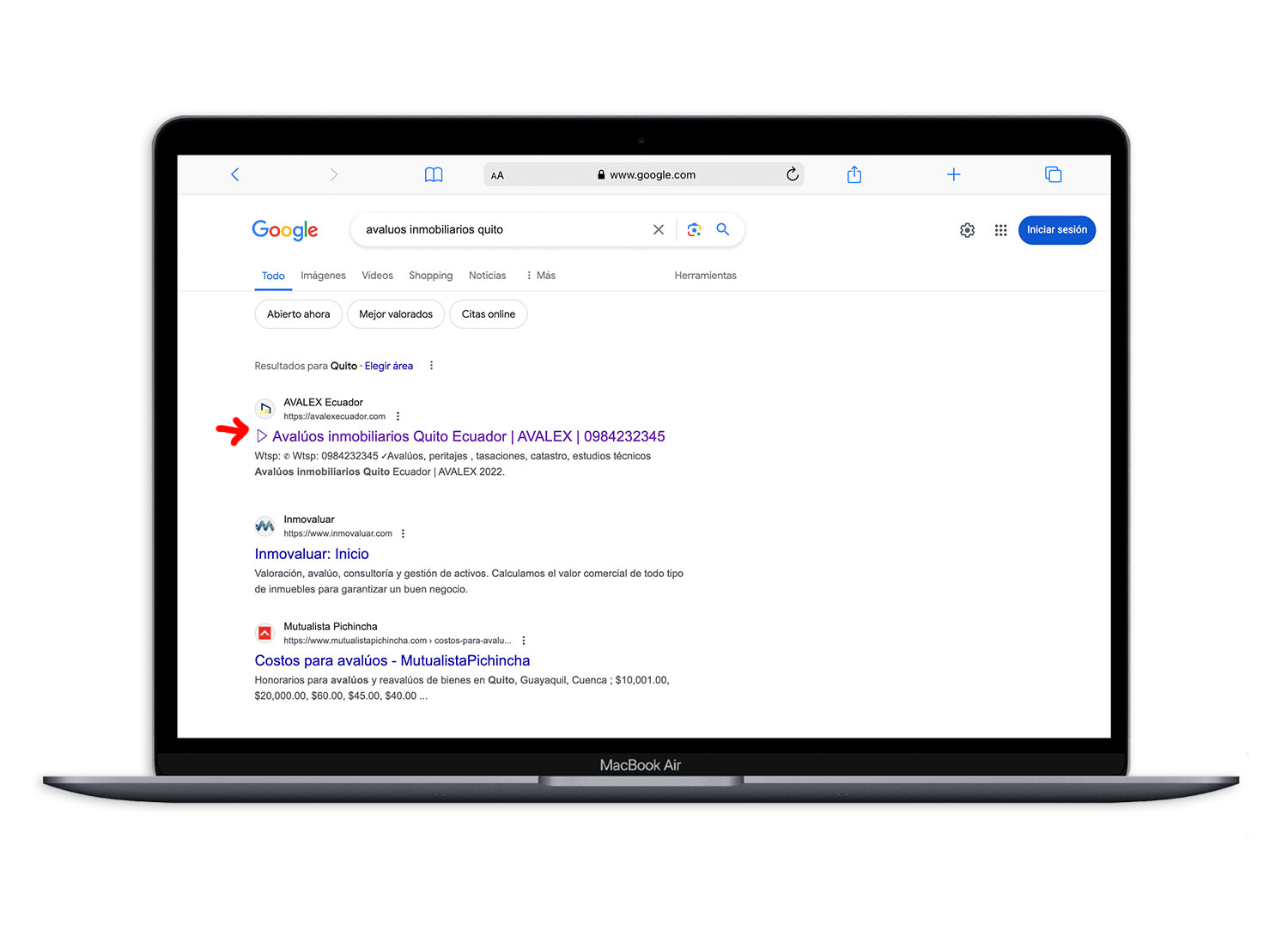Search by image with Google Lens icon
The width and height of the screenshot is (1288, 930).
pos(694,229)
